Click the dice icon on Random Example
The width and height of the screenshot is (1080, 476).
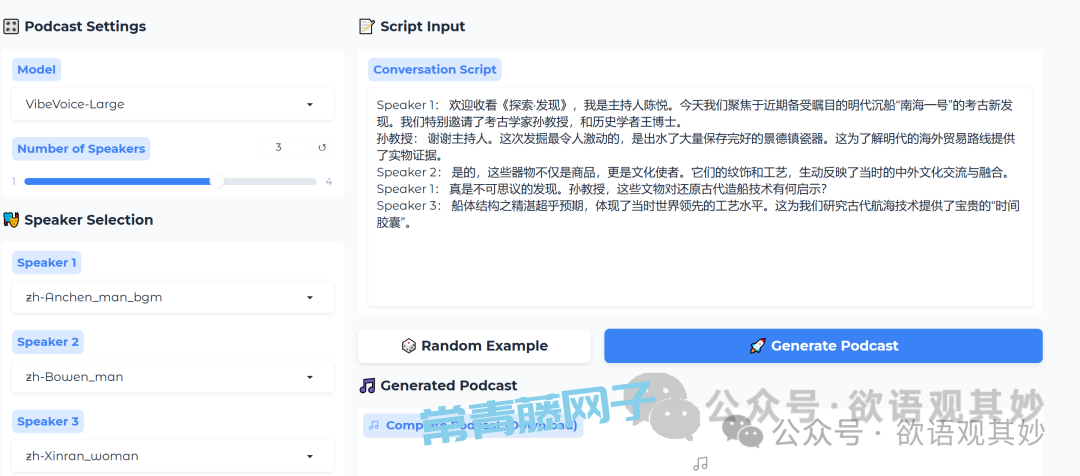point(408,346)
